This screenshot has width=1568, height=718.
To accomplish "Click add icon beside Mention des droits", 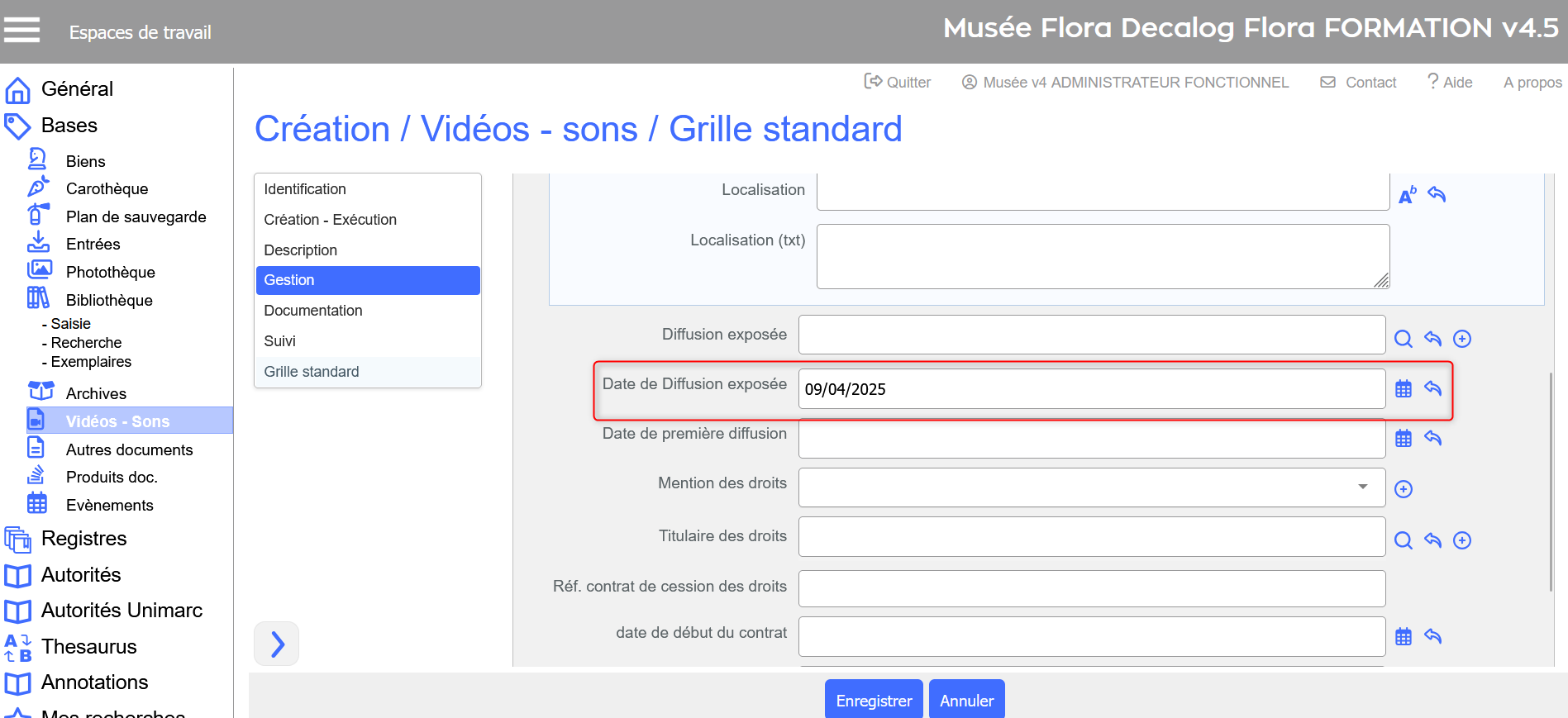I will (x=1403, y=489).
